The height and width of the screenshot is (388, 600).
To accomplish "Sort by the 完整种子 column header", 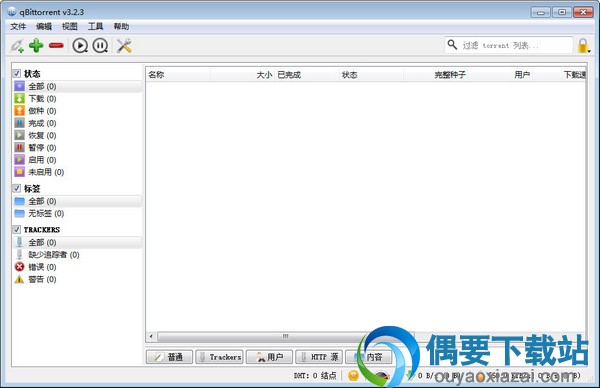I will (x=435, y=75).
